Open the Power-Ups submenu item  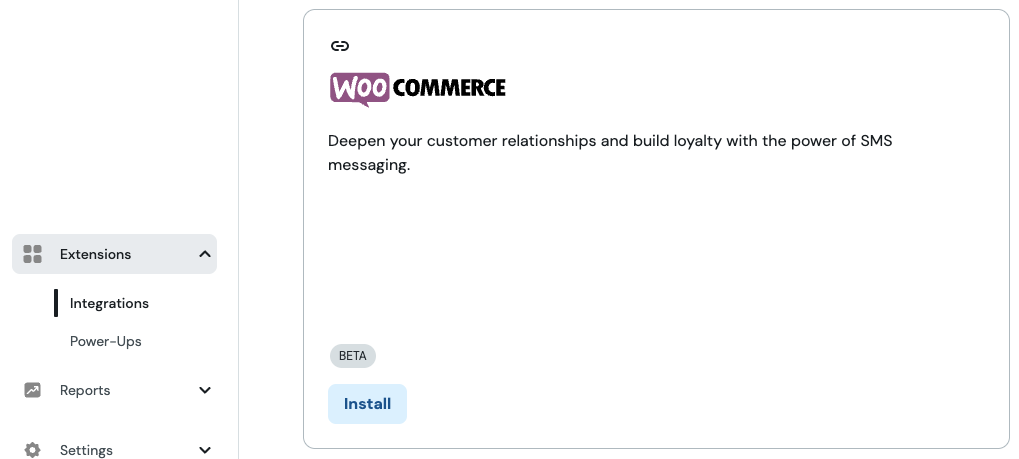(x=106, y=341)
